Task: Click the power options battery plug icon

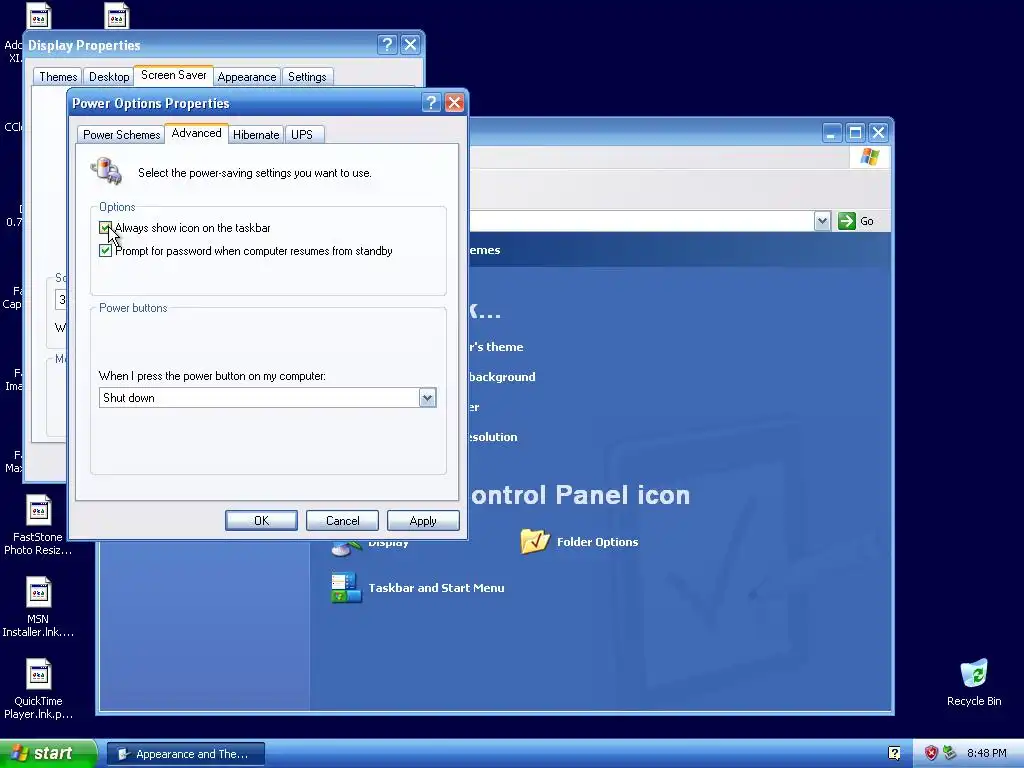Action: [x=106, y=171]
